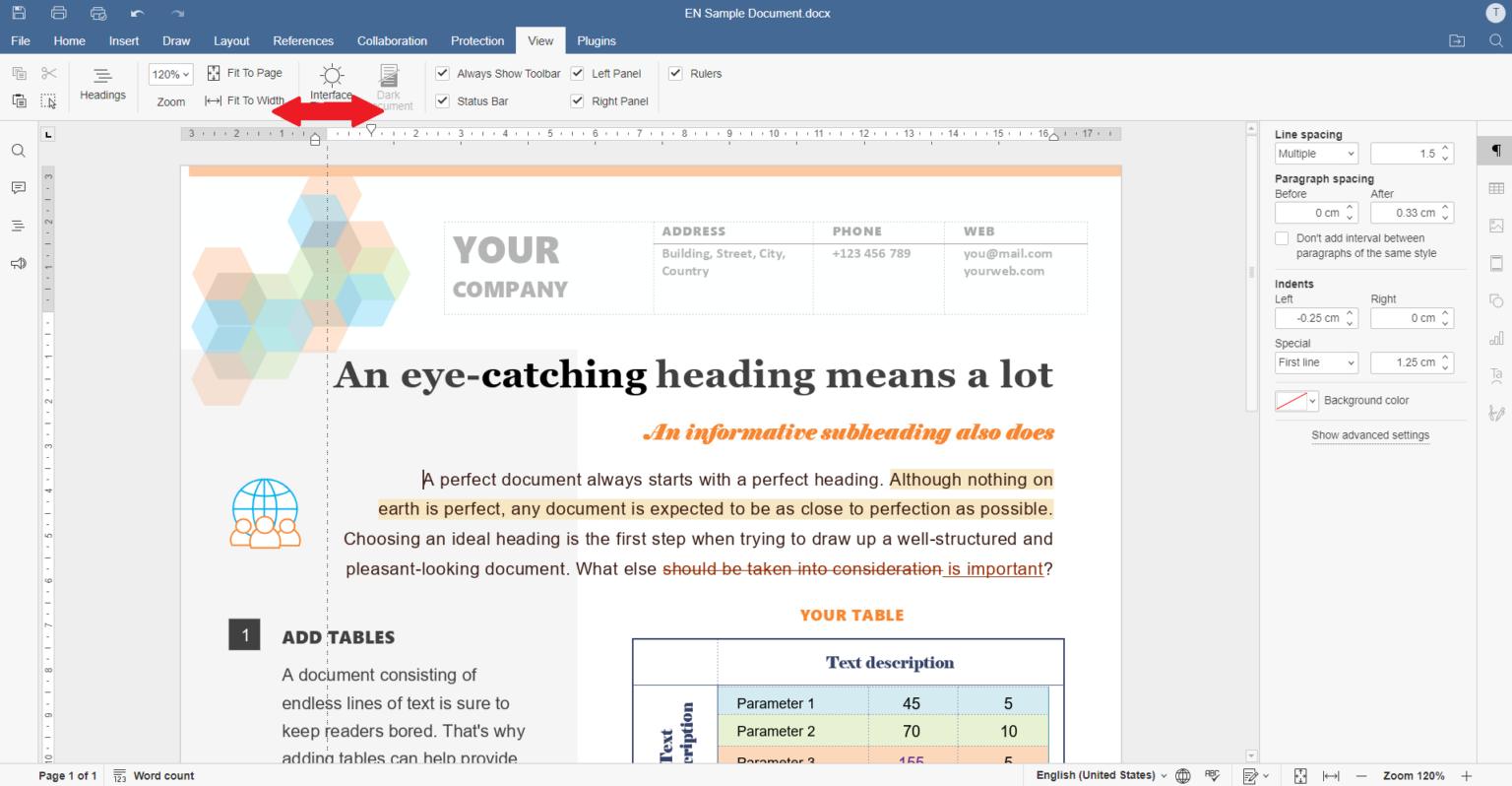1512x786 pixels.
Task: Open the Zoom percentage dropdown
Action: click(x=169, y=73)
